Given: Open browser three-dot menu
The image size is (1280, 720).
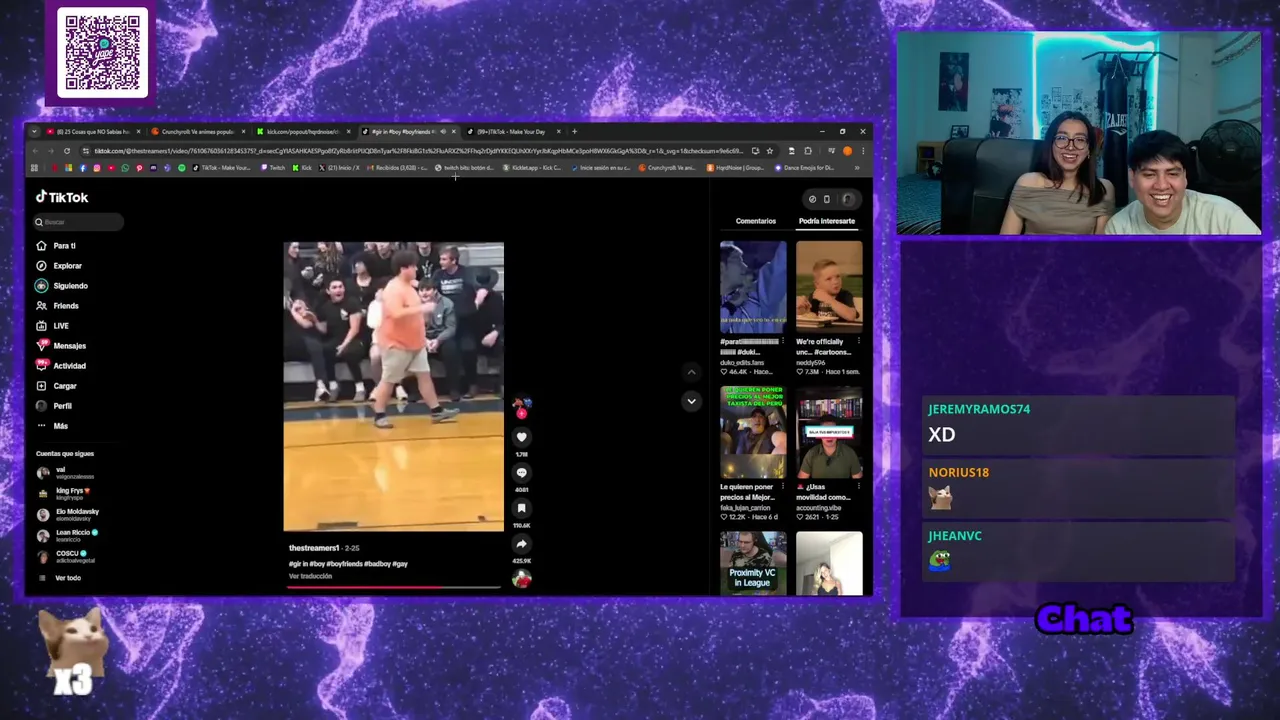Looking at the screenshot, I should click(863, 151).
